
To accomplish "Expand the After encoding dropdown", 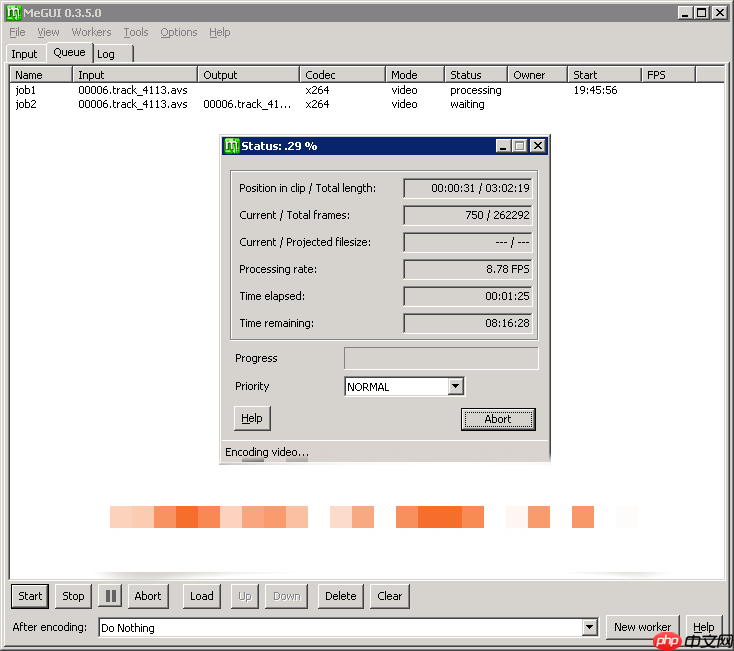I will (589, 628).
